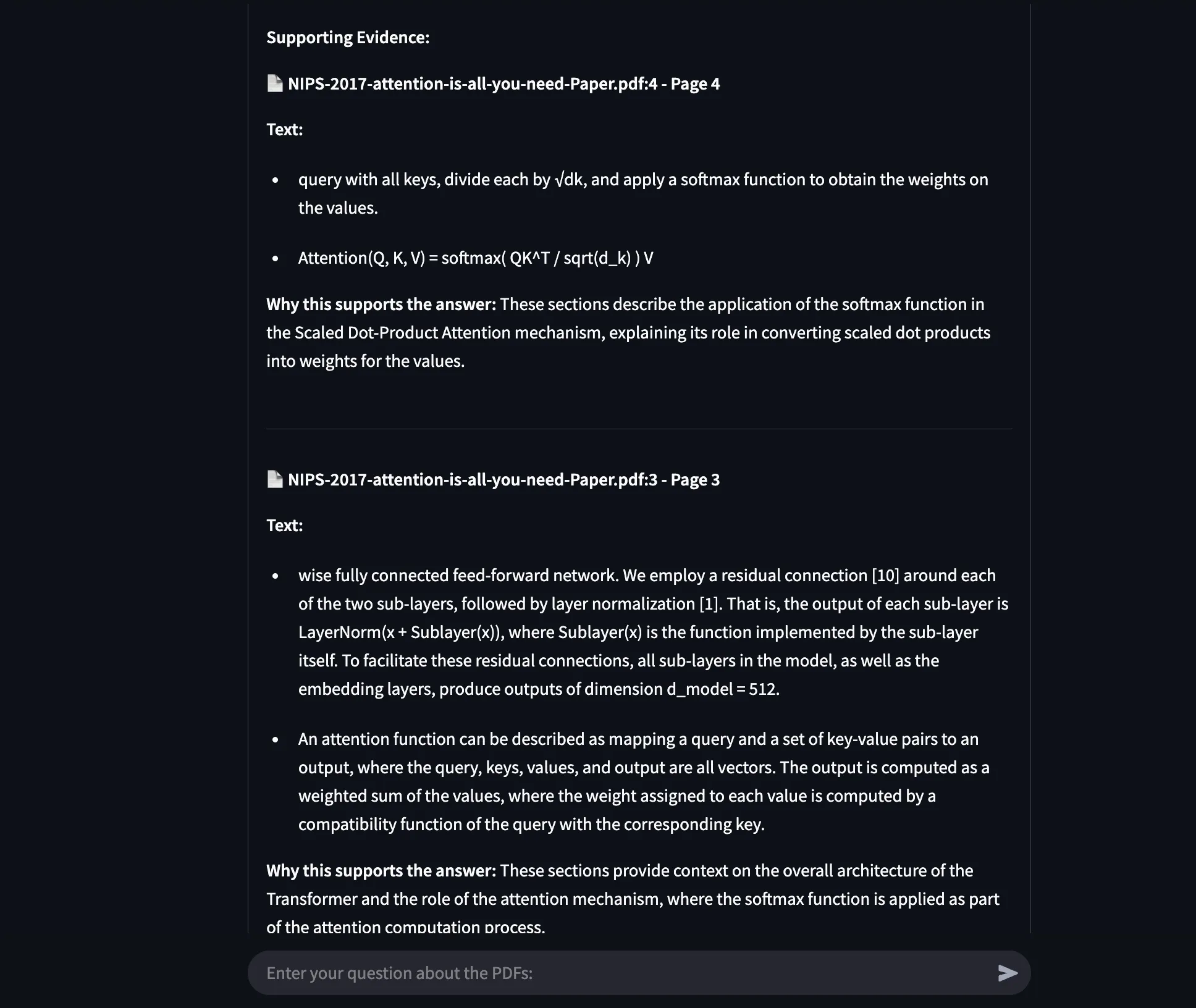
Task: Click the 'Text:' label under the Page 4 source
Action: click(284, 130)
